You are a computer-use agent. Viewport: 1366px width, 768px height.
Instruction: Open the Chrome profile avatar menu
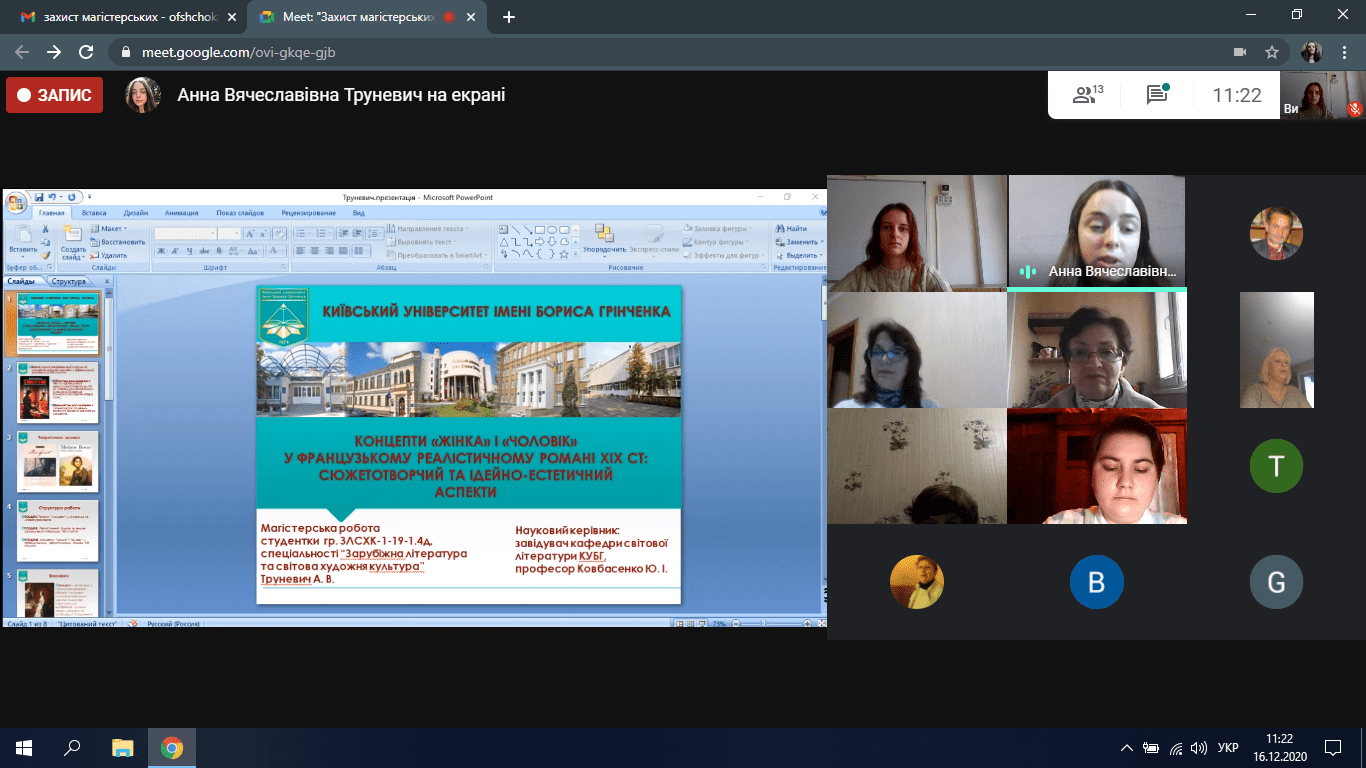1311,52
